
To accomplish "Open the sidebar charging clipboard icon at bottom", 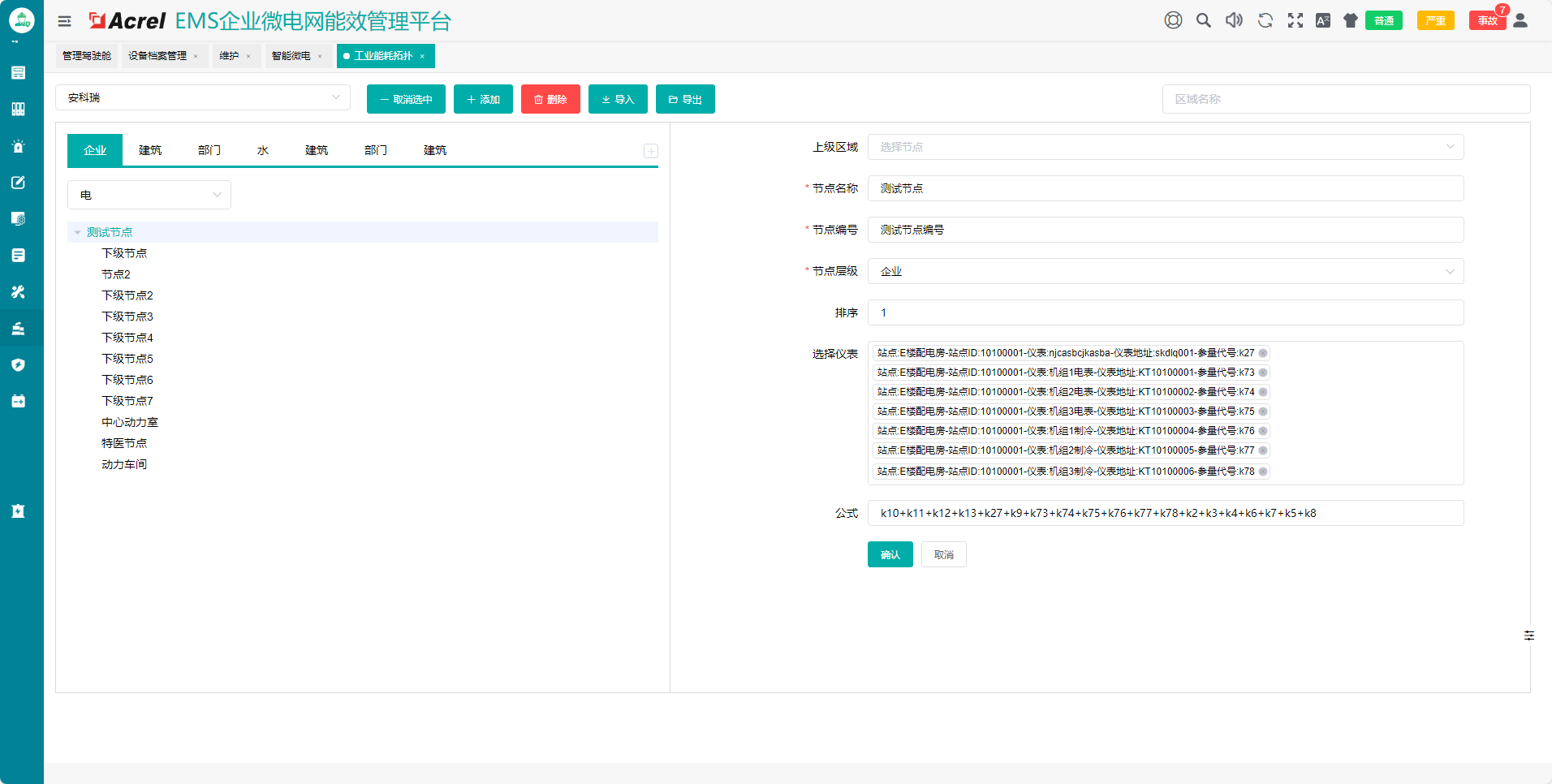I will tap(18, 511).
